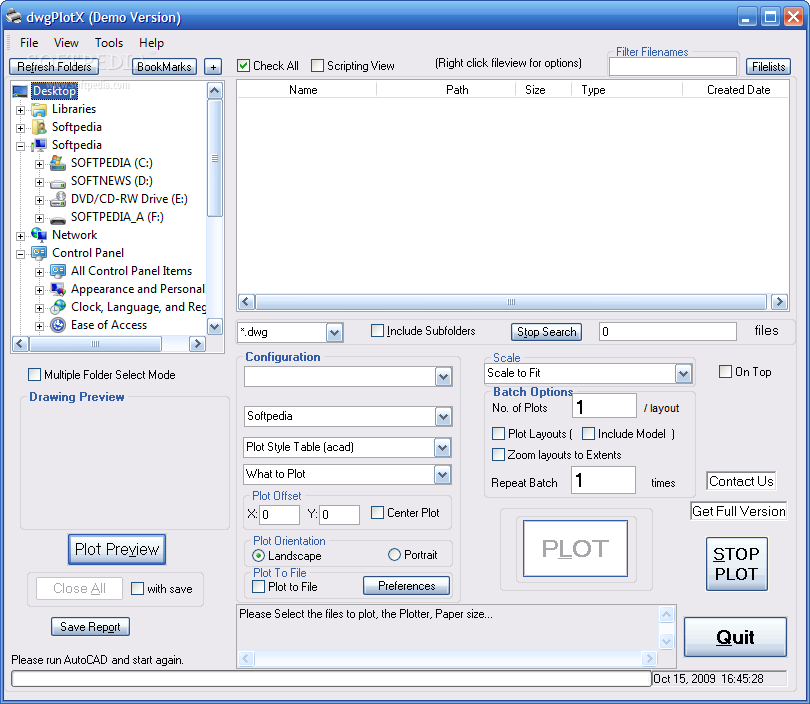Viewport: 810px width, 704px height.
Task: Click the BookMarks button
Action: 164,67
